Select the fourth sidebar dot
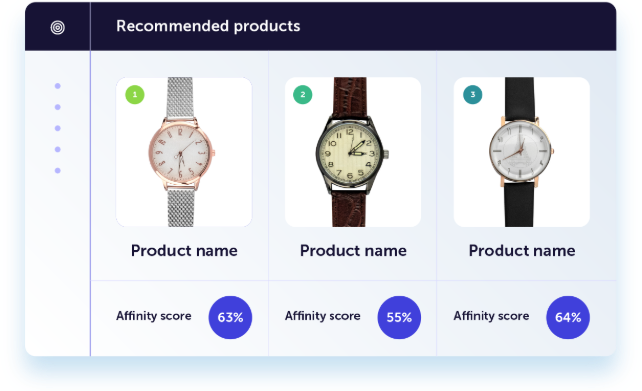 pos(58,149)
